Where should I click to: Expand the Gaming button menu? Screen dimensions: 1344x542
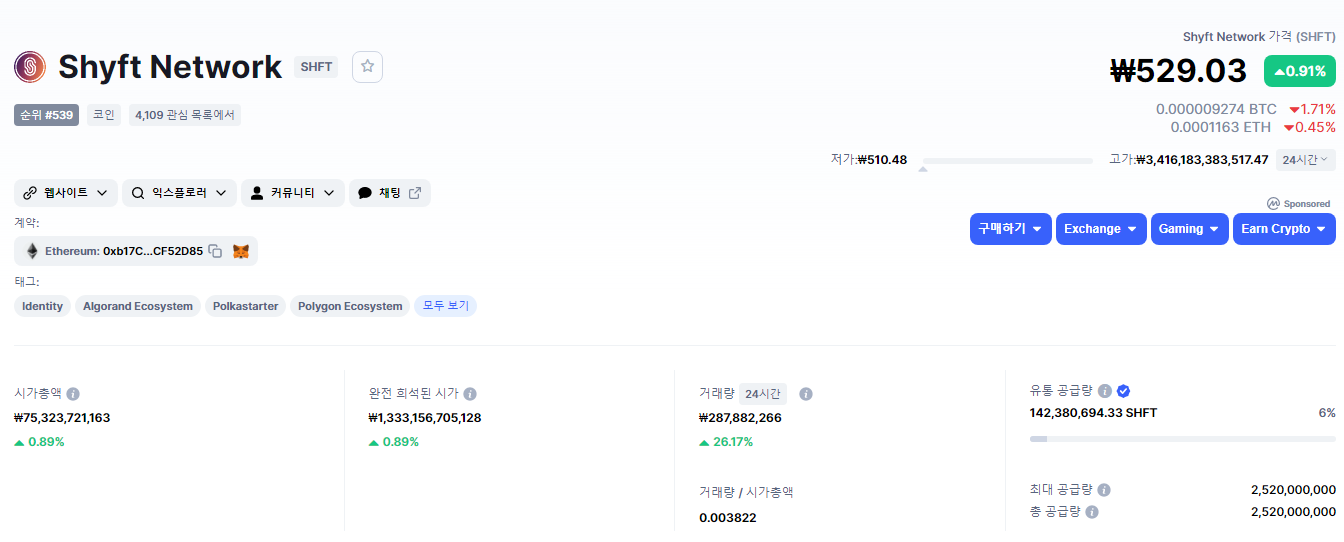[1190, 229]
